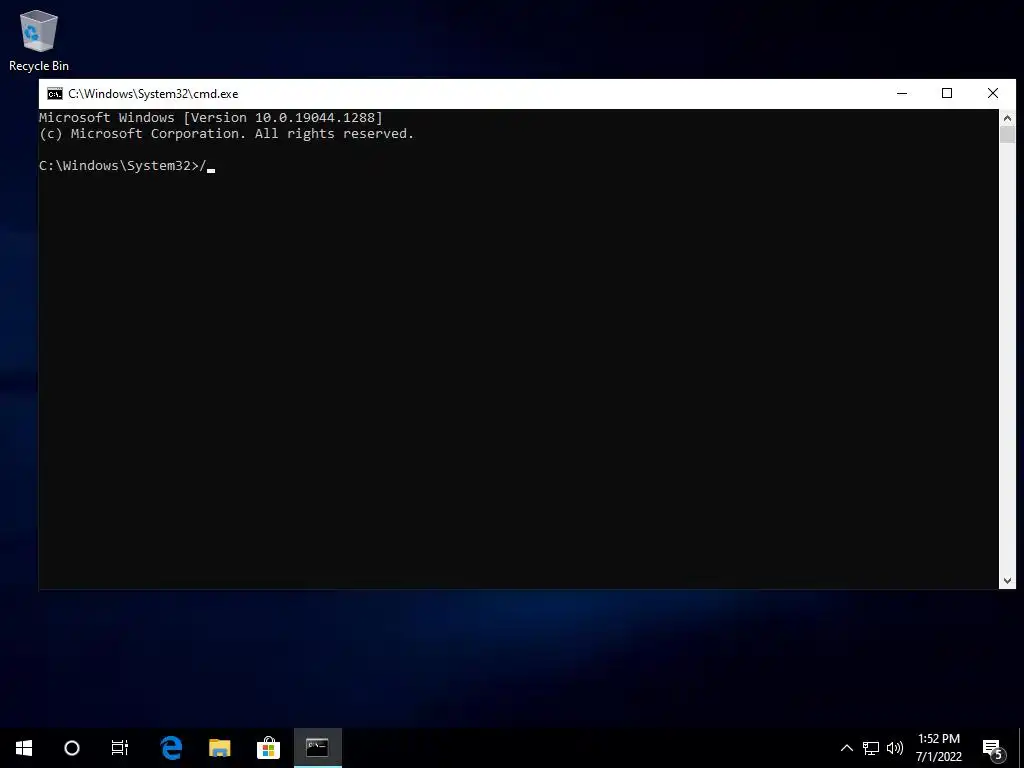Click the console scrollbar down arrow
The height and width of the screenshot is (768, 1024).
tap(1007, 580)
